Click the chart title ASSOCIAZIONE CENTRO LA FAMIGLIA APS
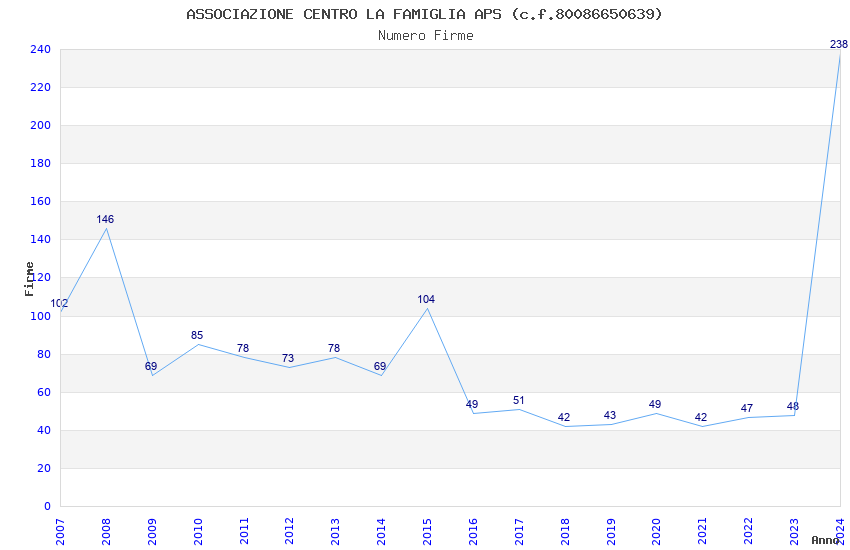 point(424,14)
